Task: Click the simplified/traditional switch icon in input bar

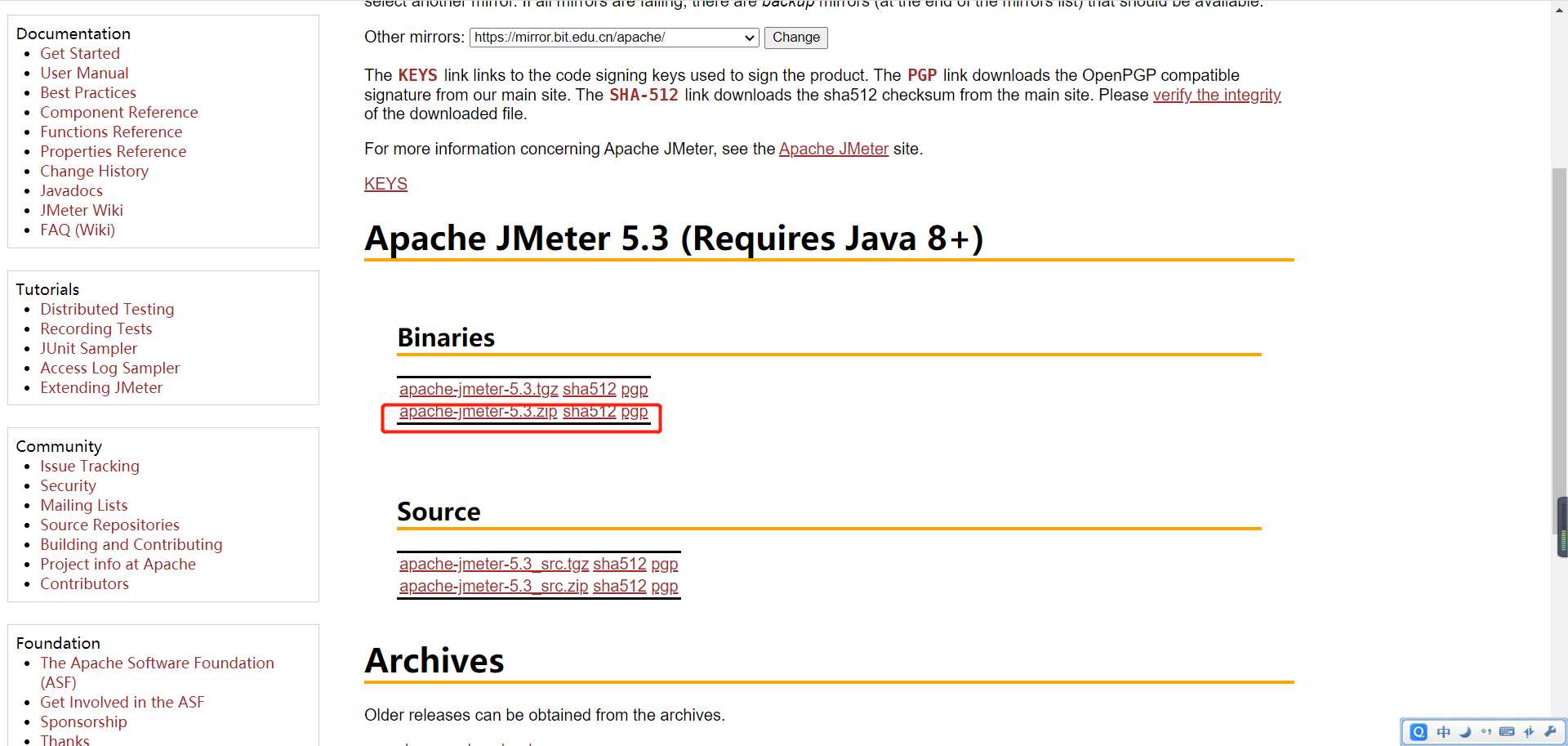Action: click(1529, 732)
